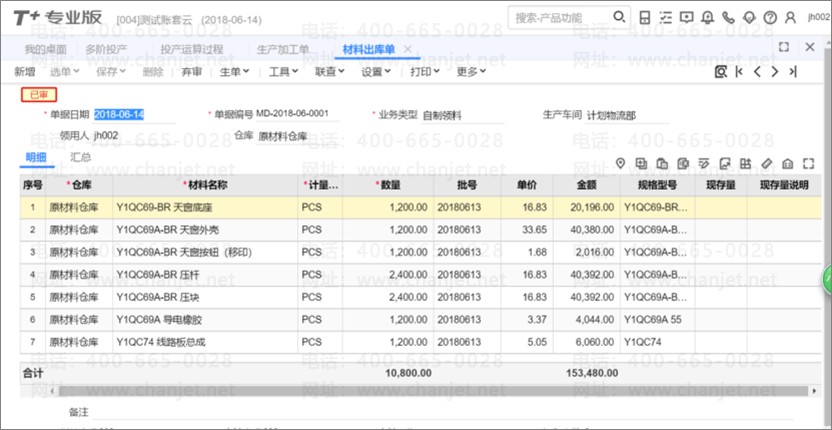The width and height of the screenshot is (832, 430).
Task: Click the phone support icon
Action: [729, 17]
